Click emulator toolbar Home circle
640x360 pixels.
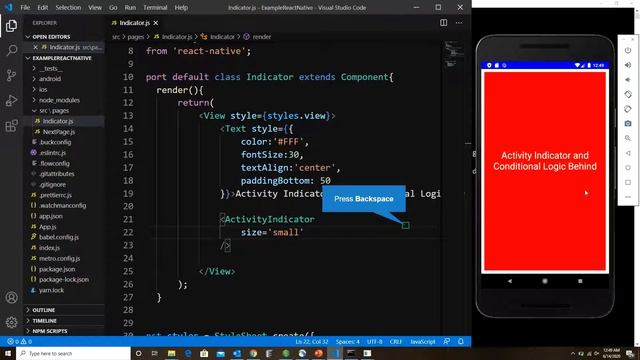point(628,168)
